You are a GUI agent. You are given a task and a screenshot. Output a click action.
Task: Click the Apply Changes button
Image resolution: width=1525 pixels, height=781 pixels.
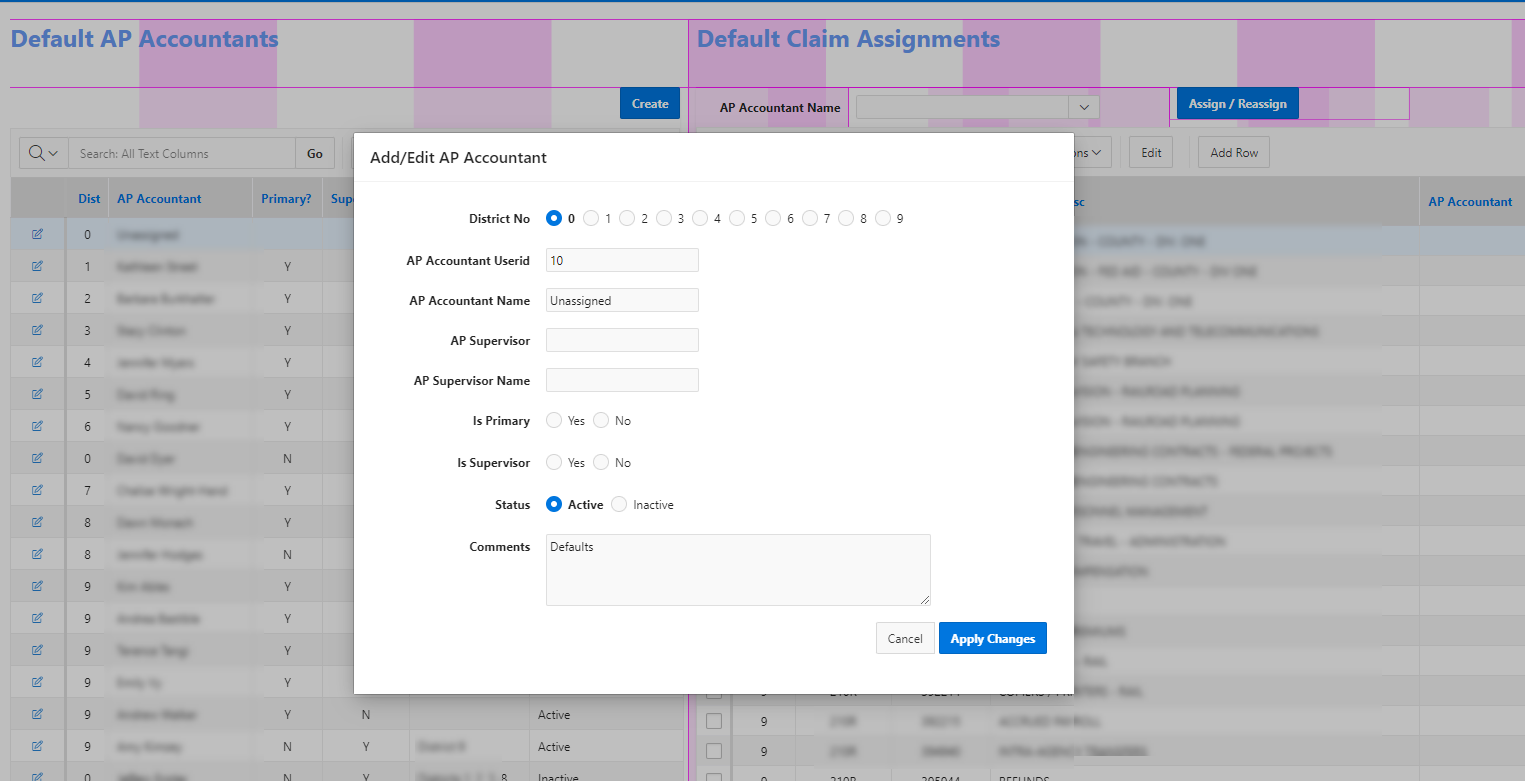coord(992,639)
